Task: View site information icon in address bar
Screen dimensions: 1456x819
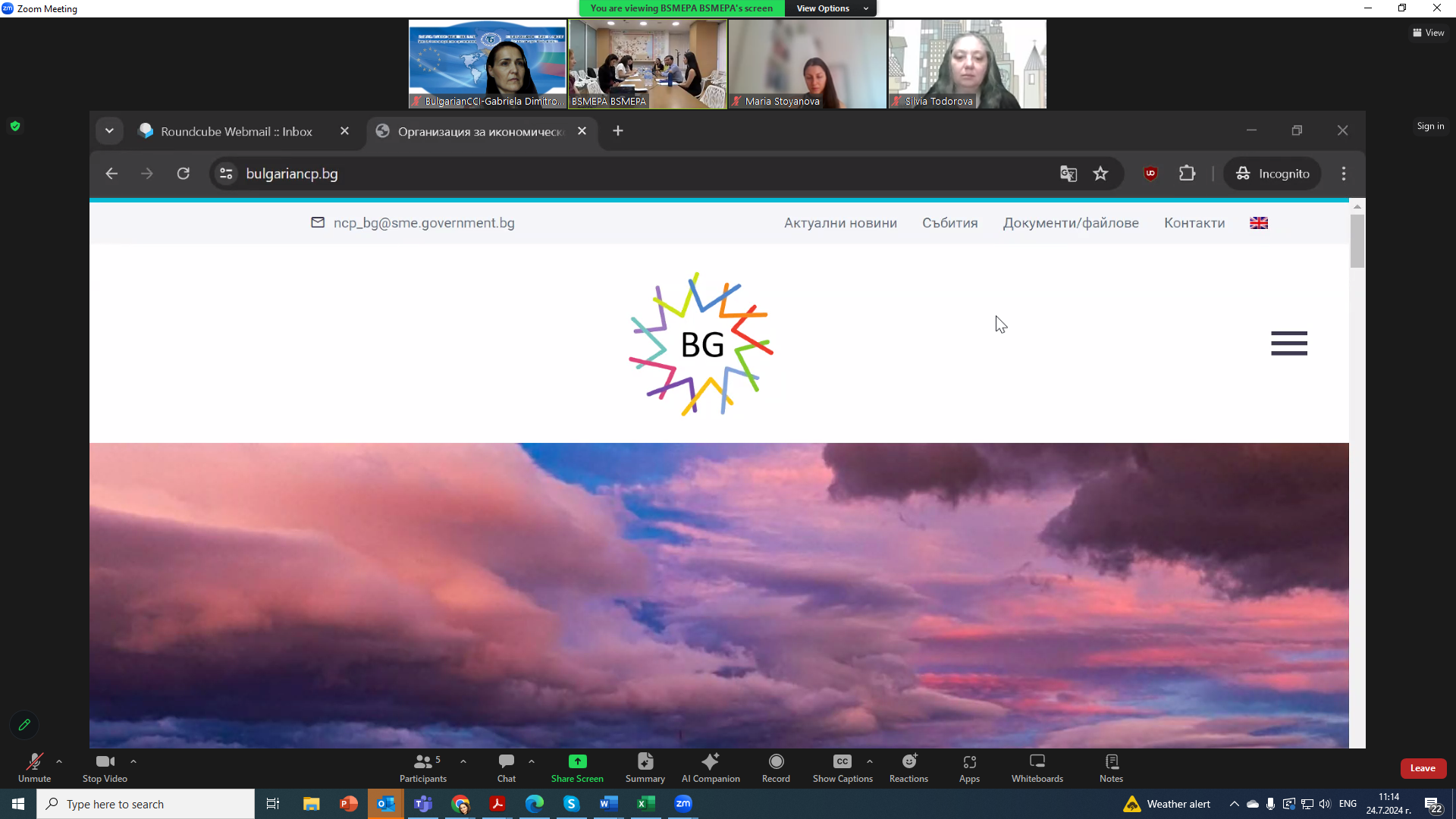Action: coord(226,174)
